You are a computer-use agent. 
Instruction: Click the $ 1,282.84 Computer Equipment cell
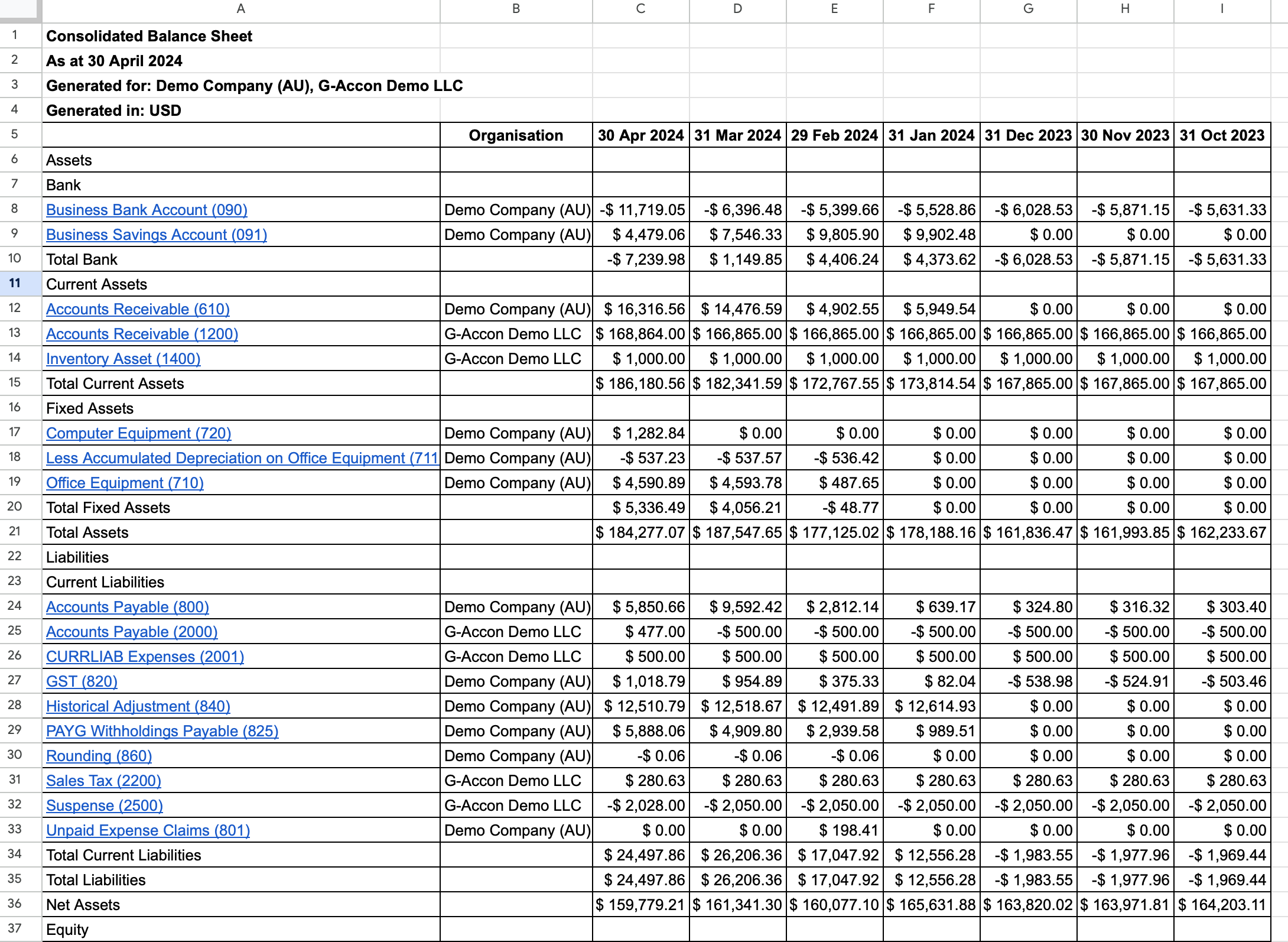641,433
